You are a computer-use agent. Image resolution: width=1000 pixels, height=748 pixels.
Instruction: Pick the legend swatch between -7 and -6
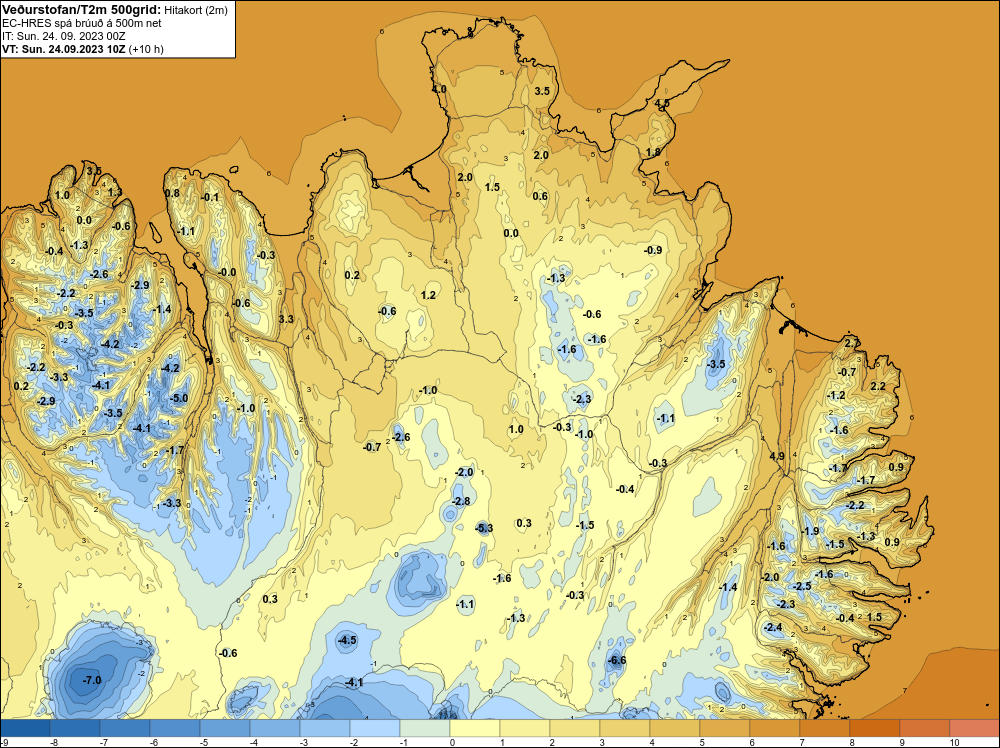(x=125, y=728)
